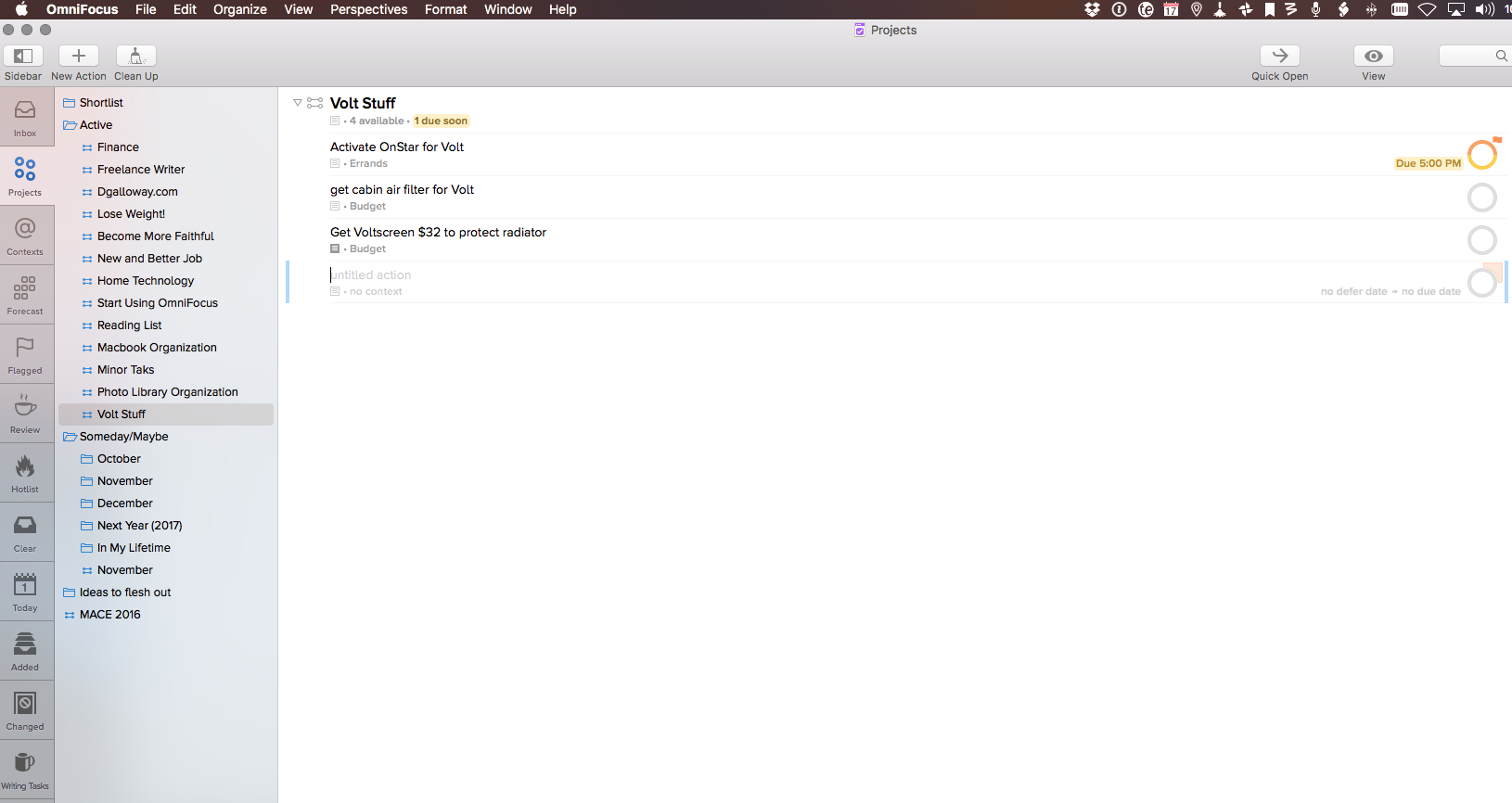Open the Window menu

pyautogui.click(x=508, y=9)
